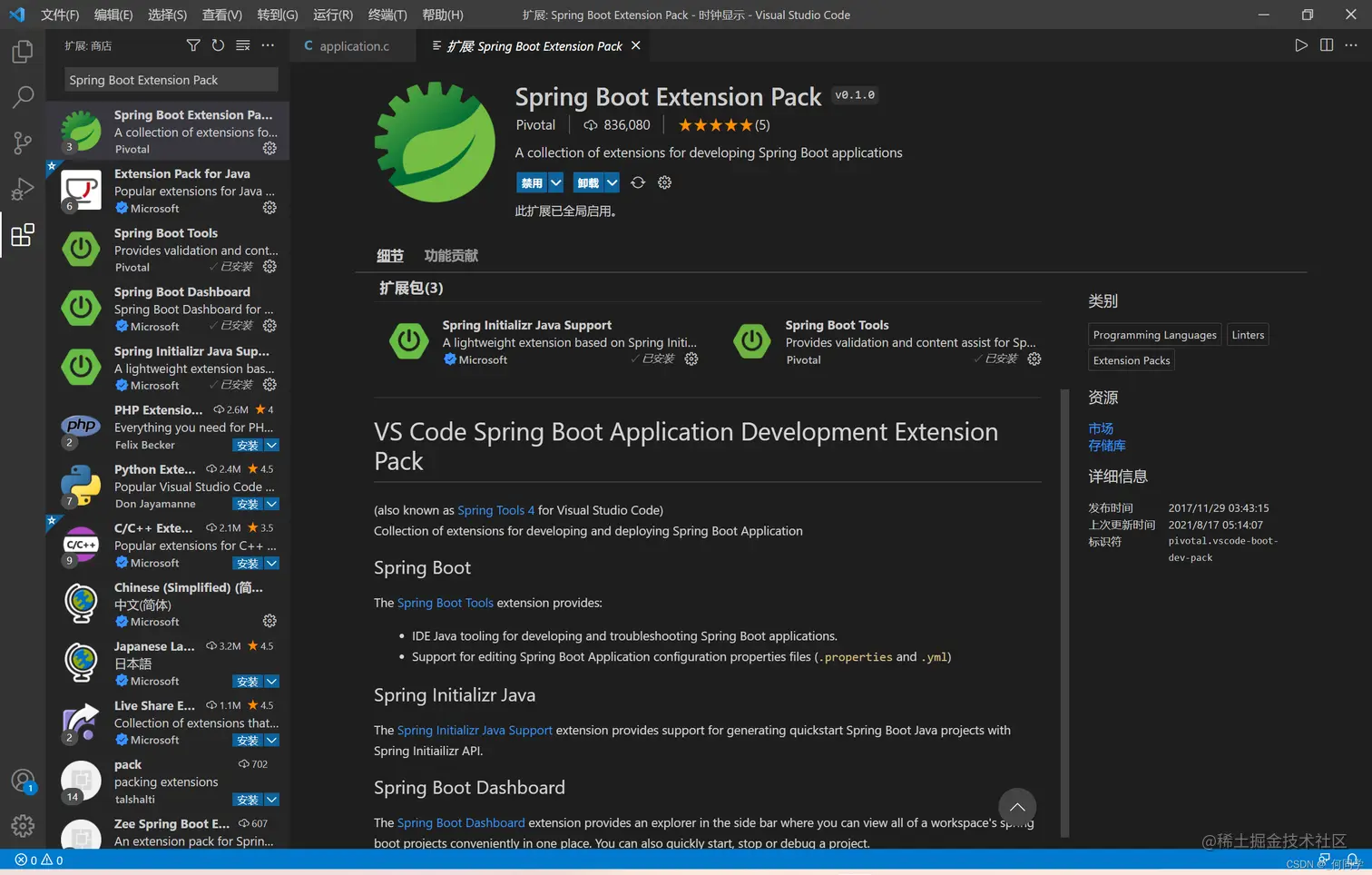
Task: Open Run and Debug view
Action: 23,189
